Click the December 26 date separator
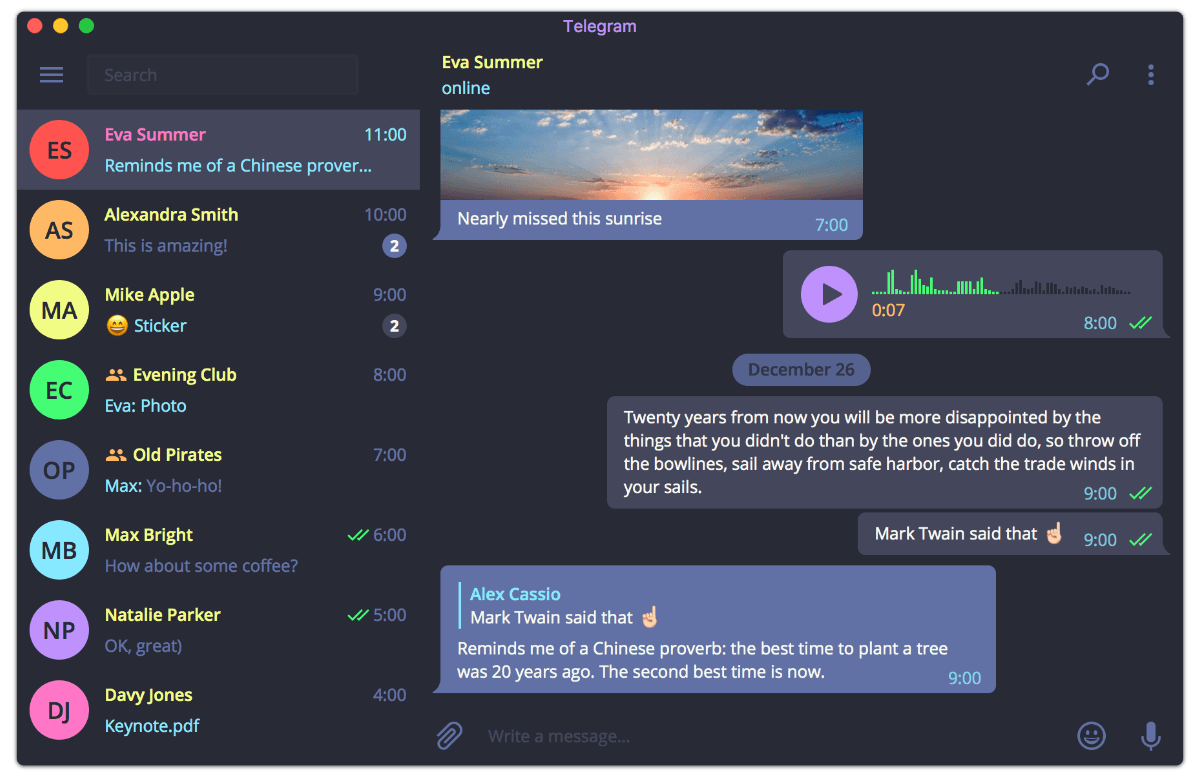 click(801, 369)
